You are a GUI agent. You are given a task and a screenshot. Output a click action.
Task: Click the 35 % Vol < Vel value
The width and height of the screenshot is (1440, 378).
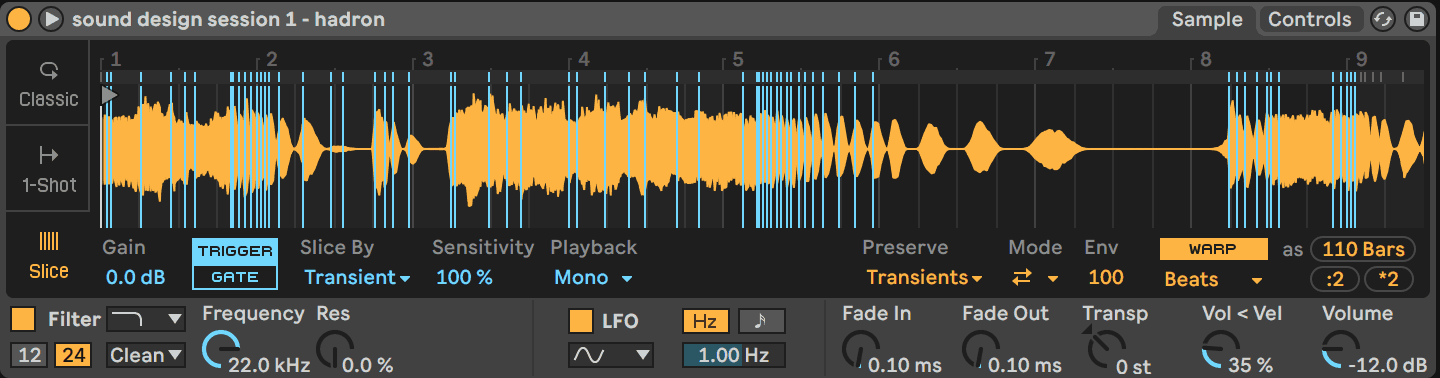coord(1250,365)
